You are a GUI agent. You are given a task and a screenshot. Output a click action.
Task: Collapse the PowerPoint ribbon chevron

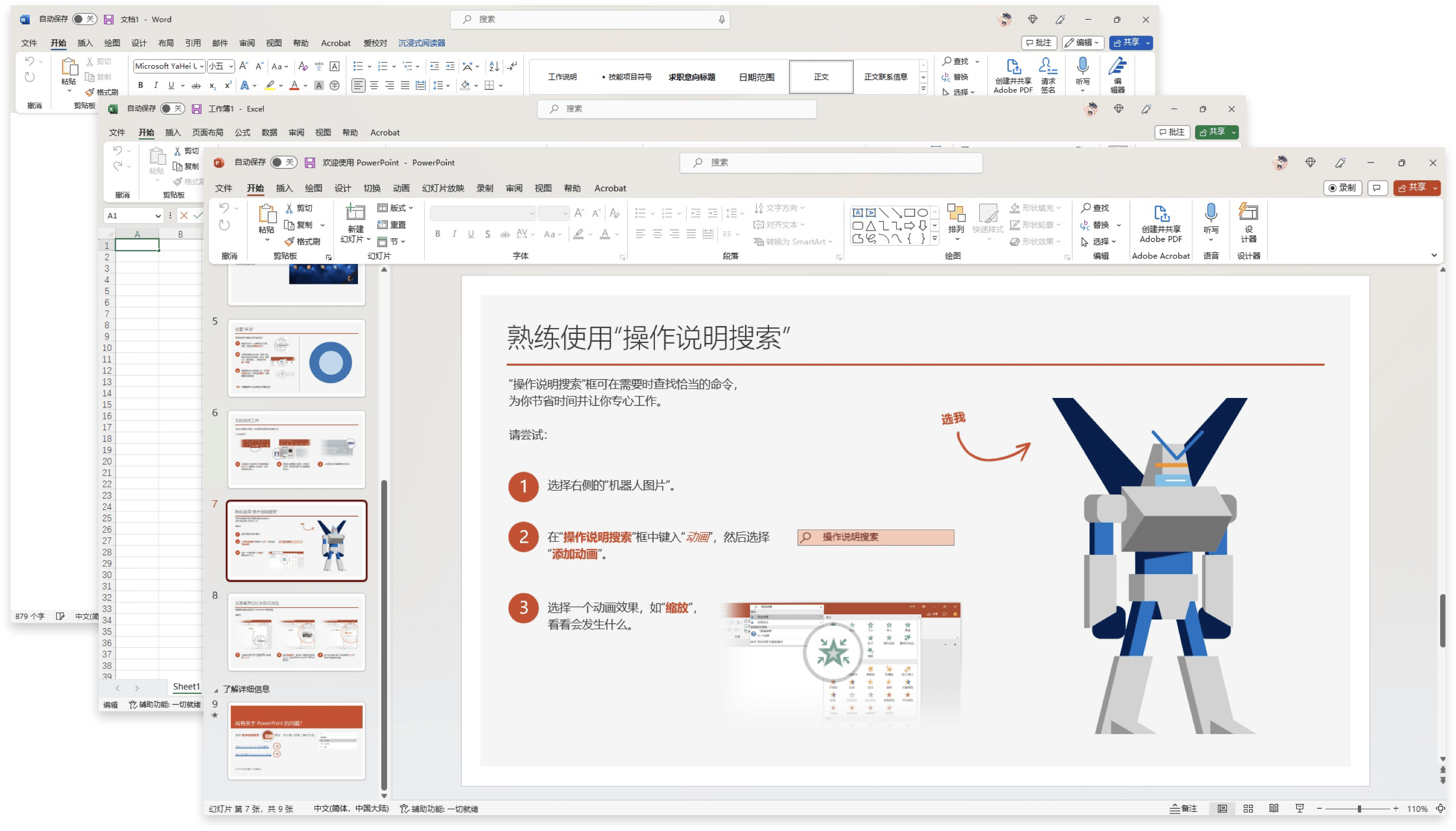click(1433, 255)
